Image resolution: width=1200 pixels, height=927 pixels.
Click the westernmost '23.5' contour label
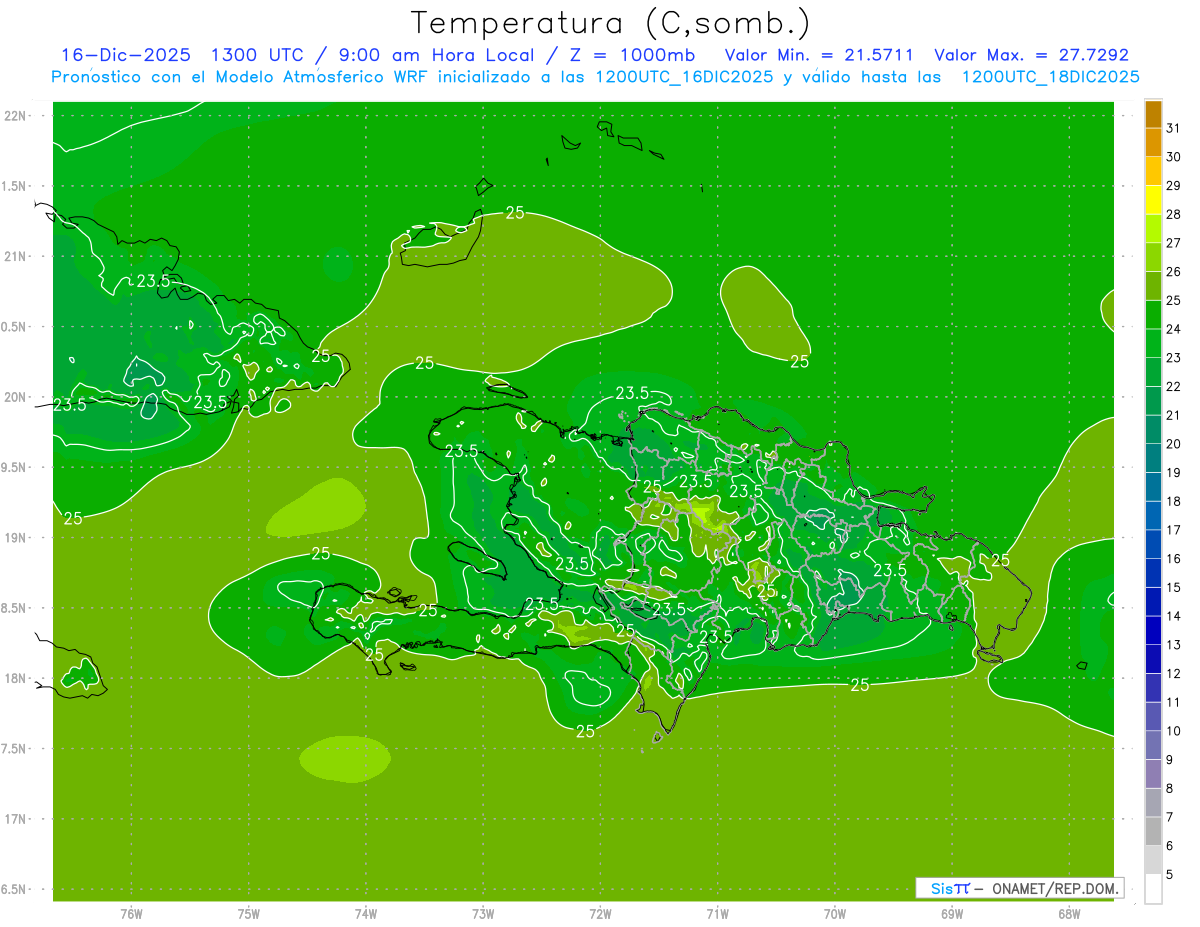pos(69,405)
